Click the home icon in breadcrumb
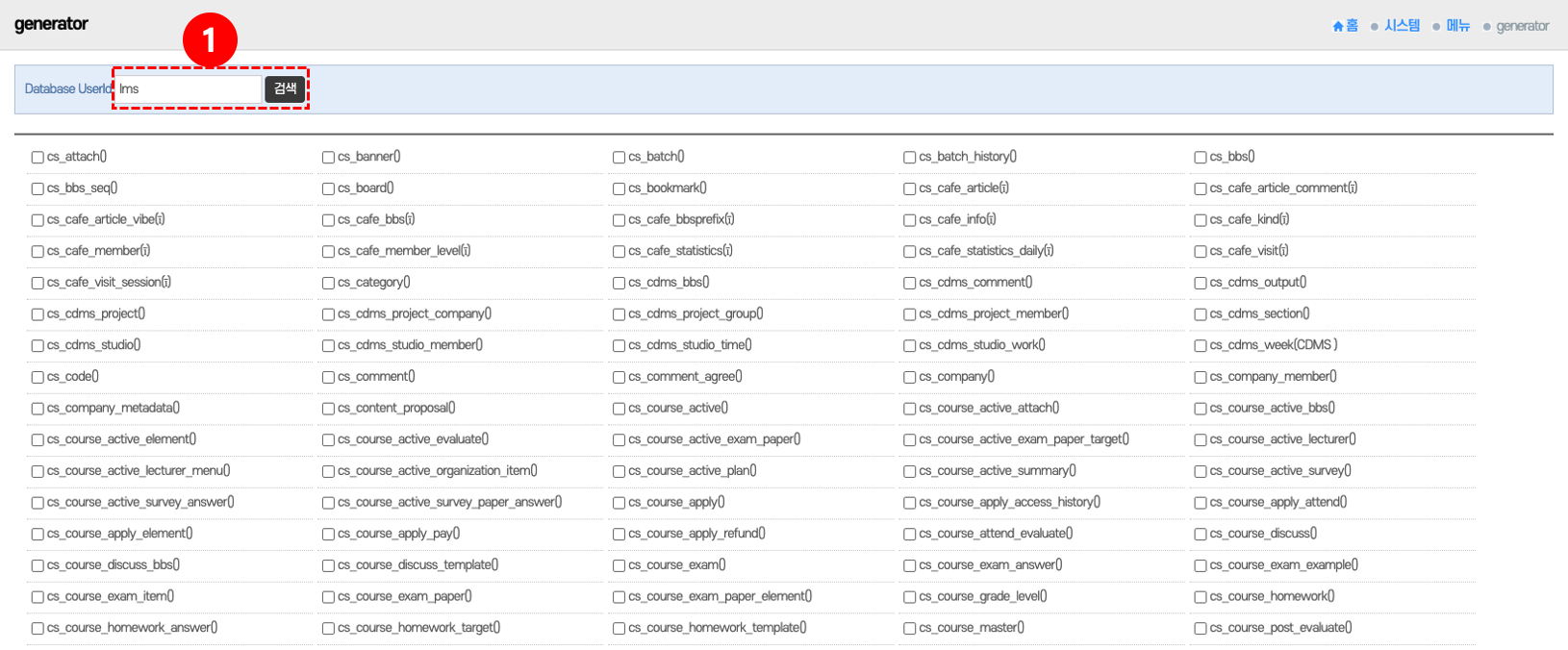This screenshot has height=650, width=1568. coord(1338,27)
